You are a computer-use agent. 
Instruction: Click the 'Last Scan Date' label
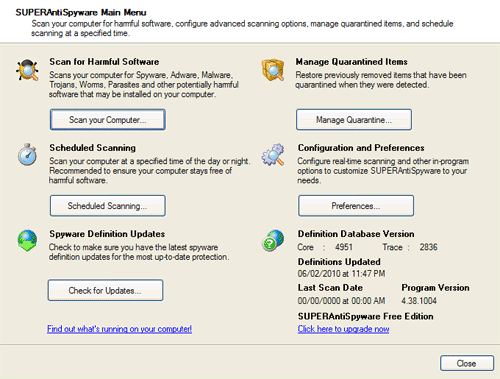(330, 288)
